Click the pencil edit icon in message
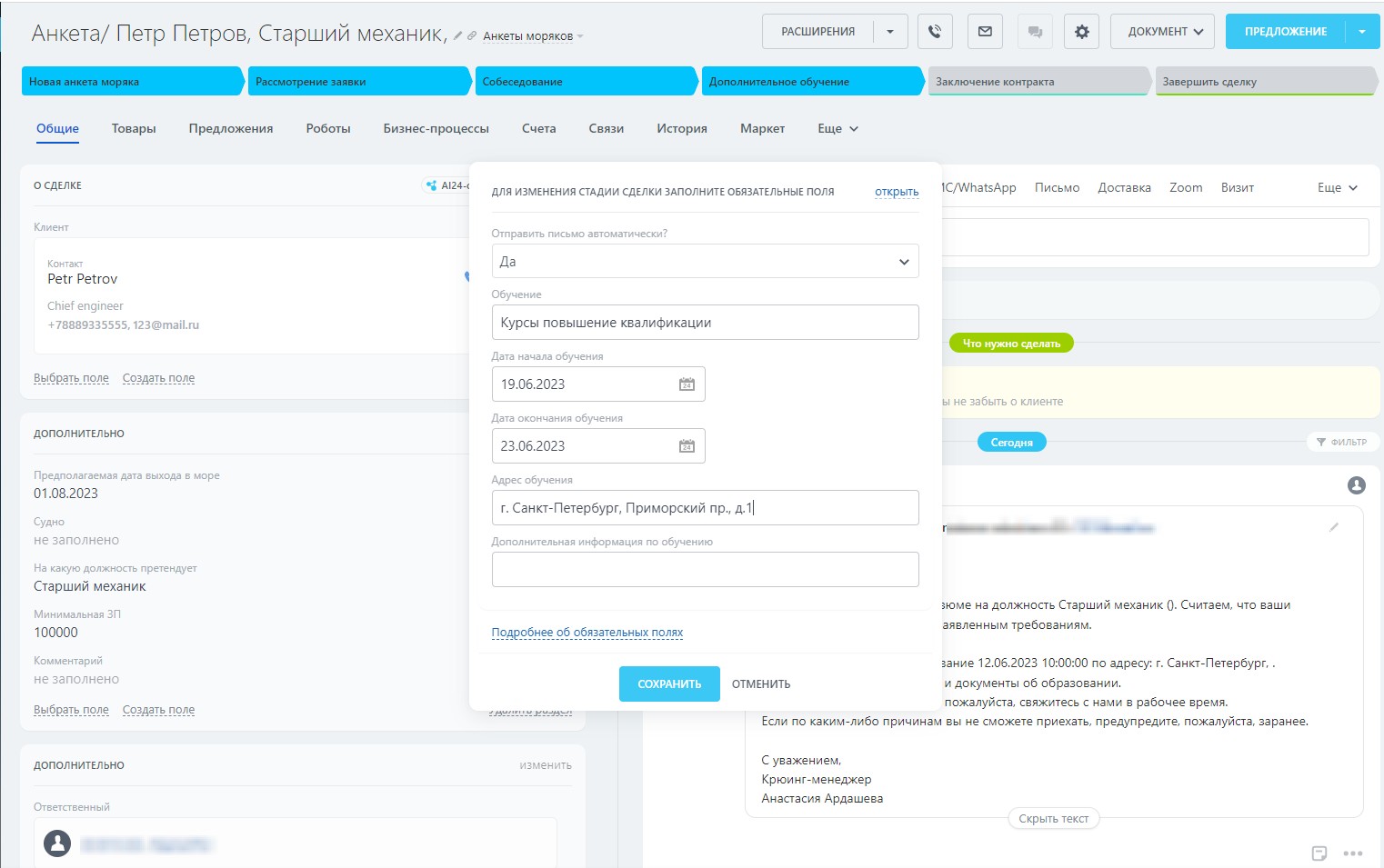 tap(1334, 527)
